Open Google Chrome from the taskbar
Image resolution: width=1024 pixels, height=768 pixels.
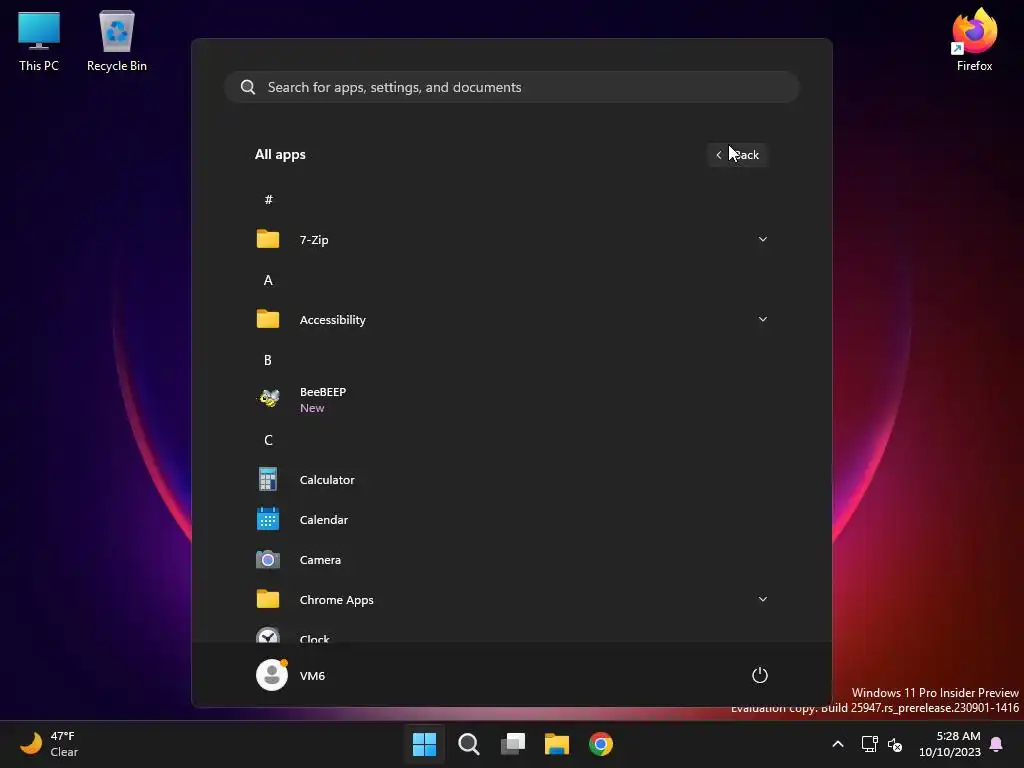tap(601, 744)
